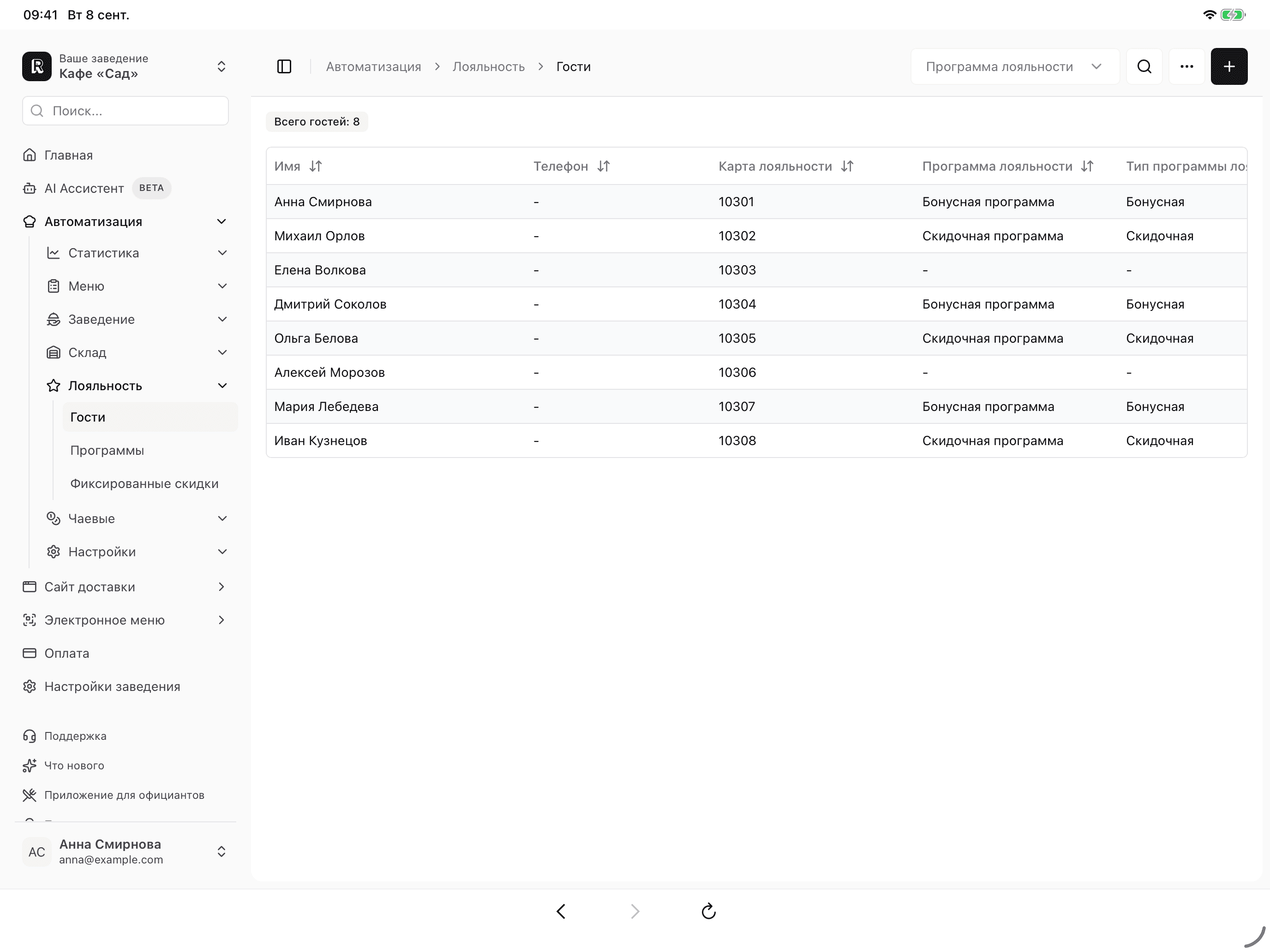
Task: Collapse the Автоматизация section
Action: click(125, 221)
